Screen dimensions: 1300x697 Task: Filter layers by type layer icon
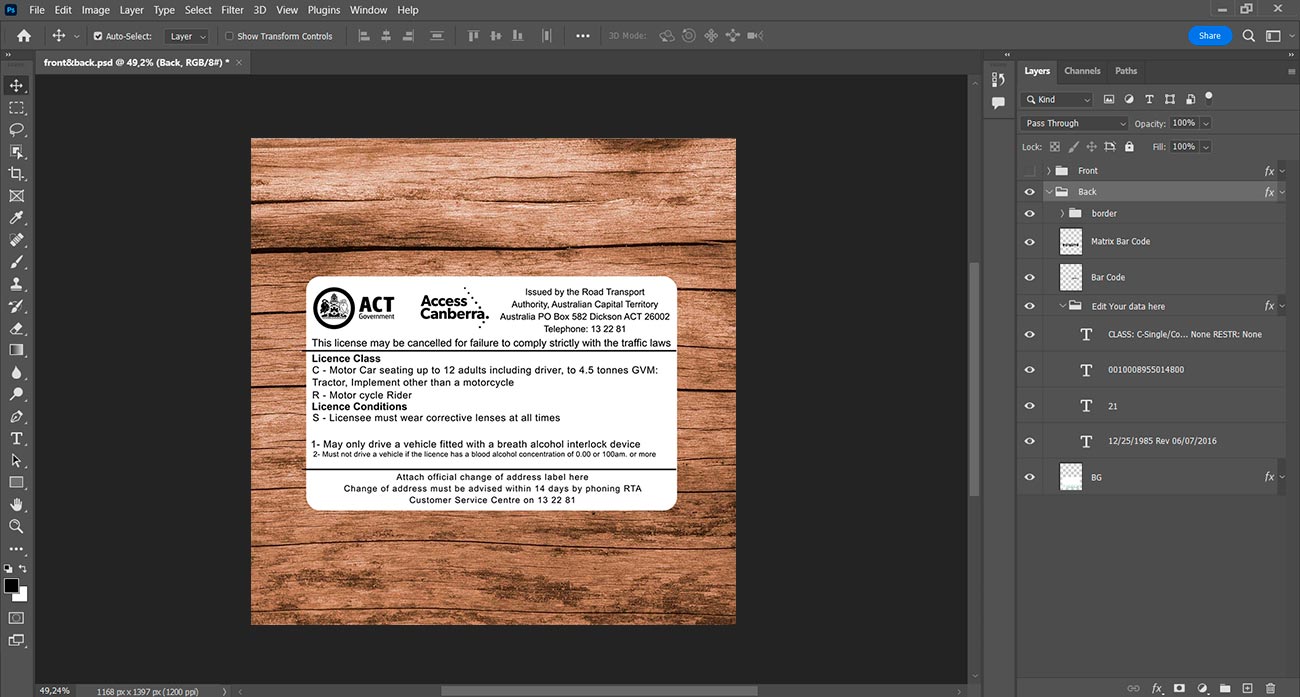[x=1149, y=99]
